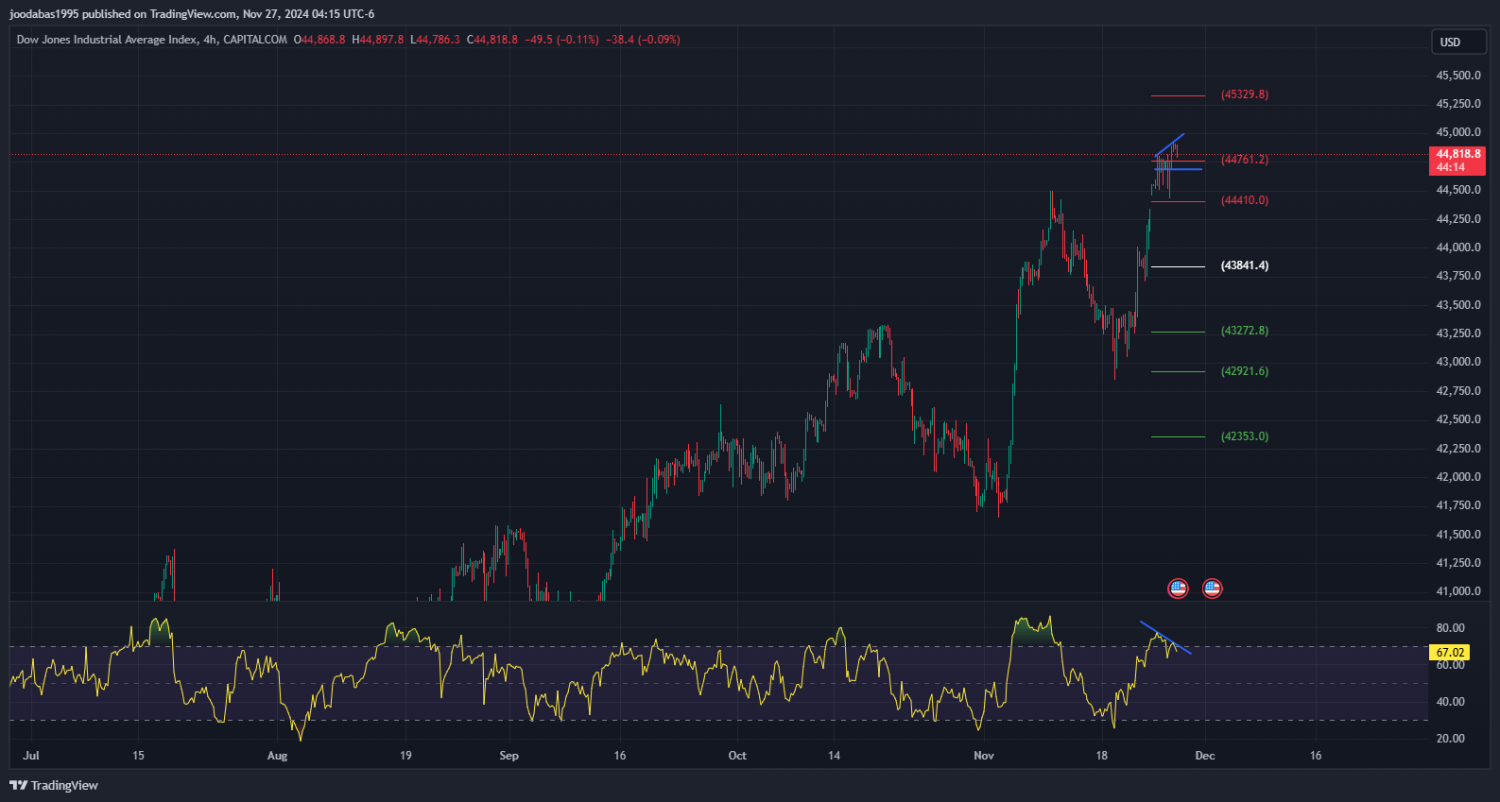
Task: Click the change value −49.5 (−0.11%)
Action: pyautogui.click(x=562, y=40)
